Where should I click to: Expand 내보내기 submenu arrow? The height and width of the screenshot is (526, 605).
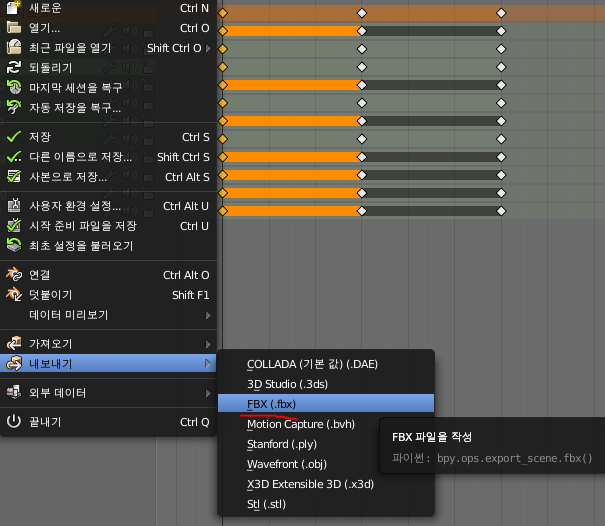point(208,363)
